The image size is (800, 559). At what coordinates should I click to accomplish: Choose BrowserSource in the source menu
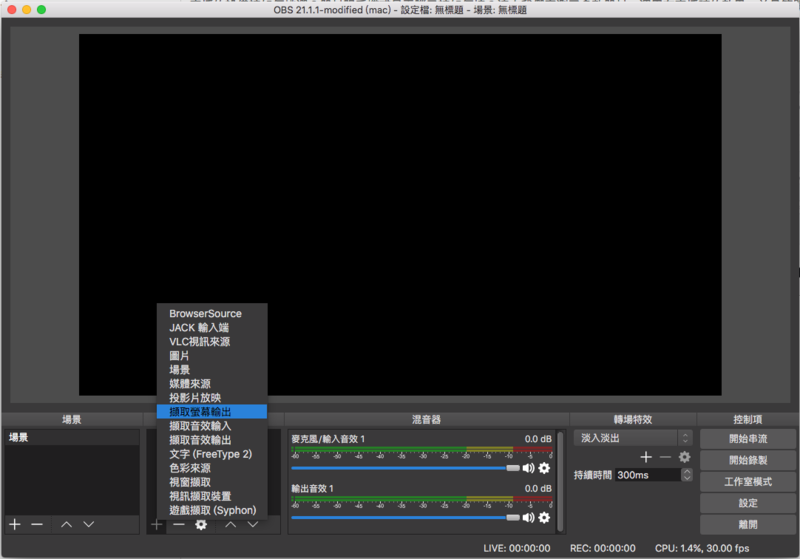pyautogui.click(x=205, y=314)
